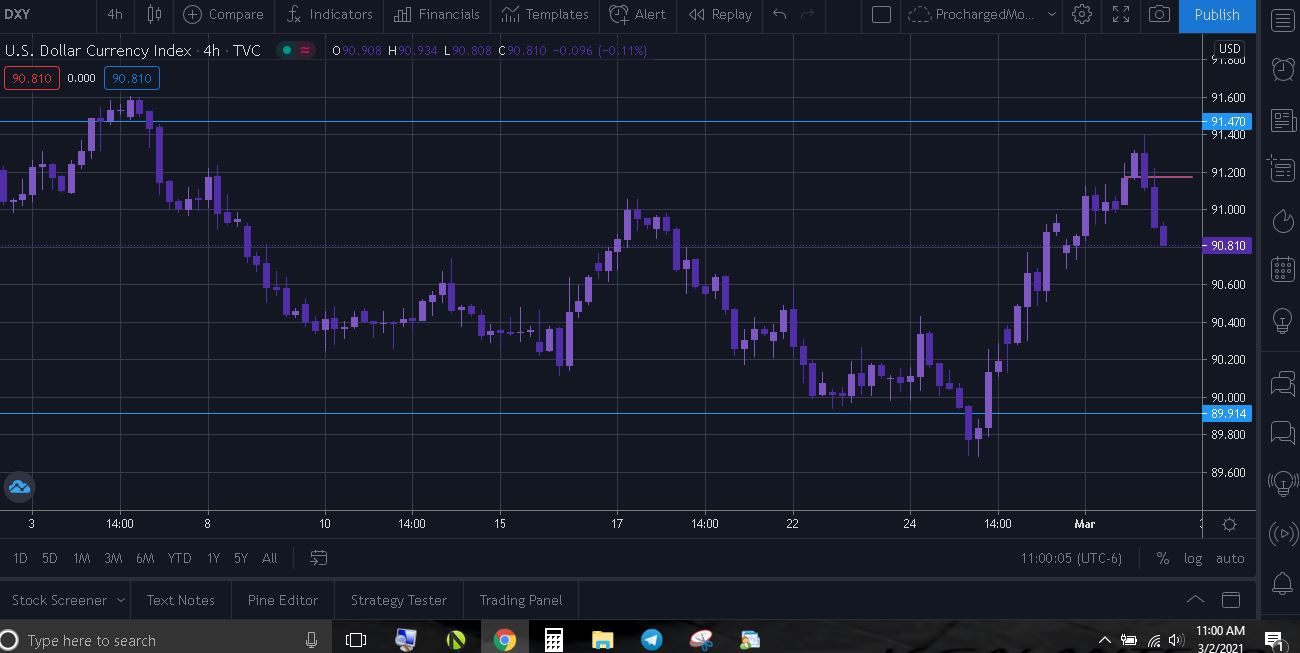This screenshot has height=653, width=1300.
Task: Open the streams broadcast icon
Action: 1282,533
